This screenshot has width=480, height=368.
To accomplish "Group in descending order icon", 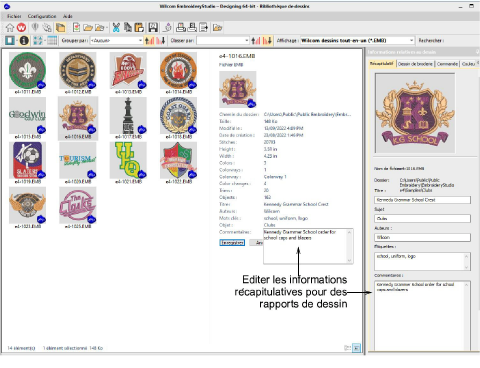I will point(161,40).
